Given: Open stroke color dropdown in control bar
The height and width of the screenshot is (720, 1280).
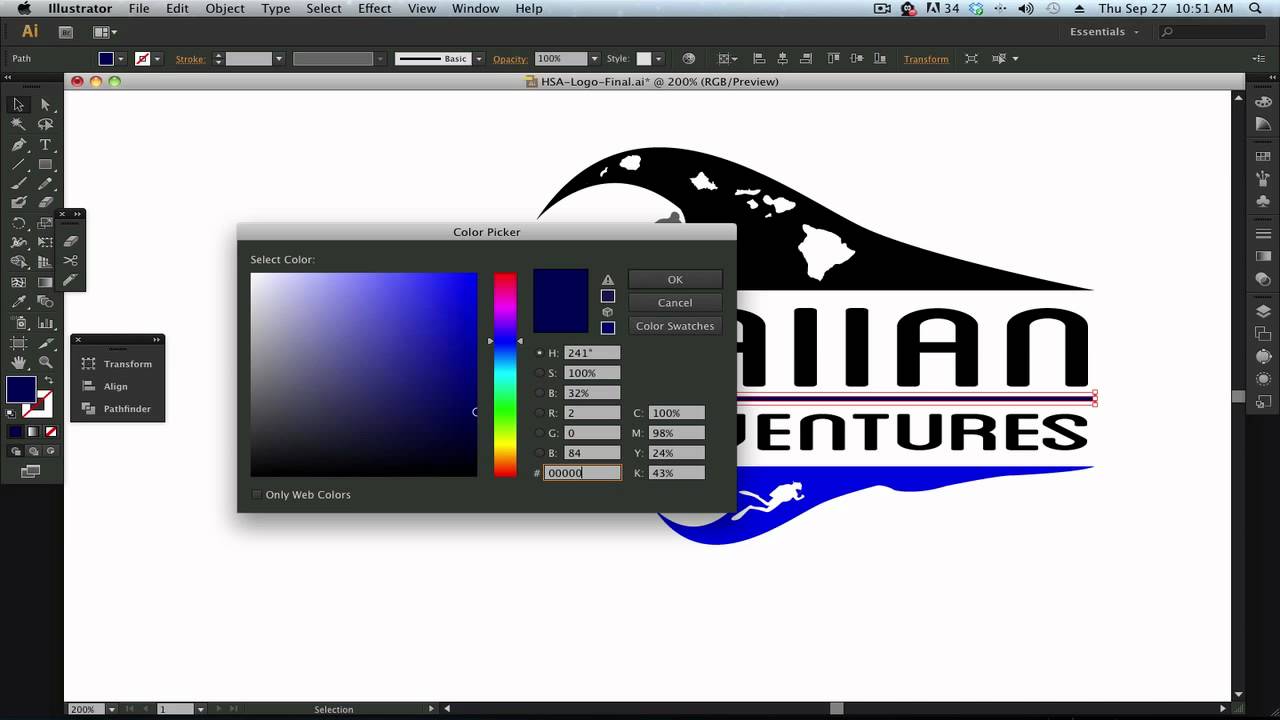Looking at the screenshot, I should [157, 59].
